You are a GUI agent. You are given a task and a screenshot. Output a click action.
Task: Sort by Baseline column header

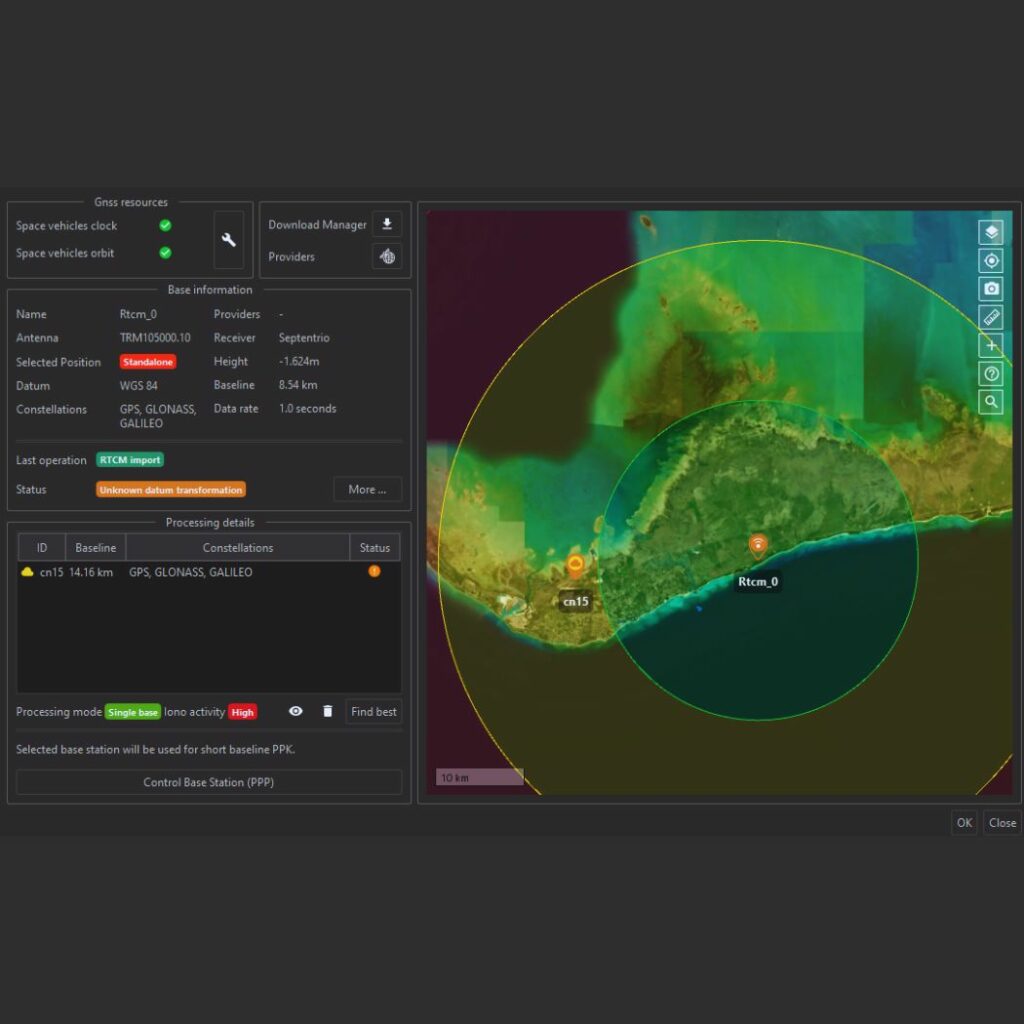[x=96, y=548]
